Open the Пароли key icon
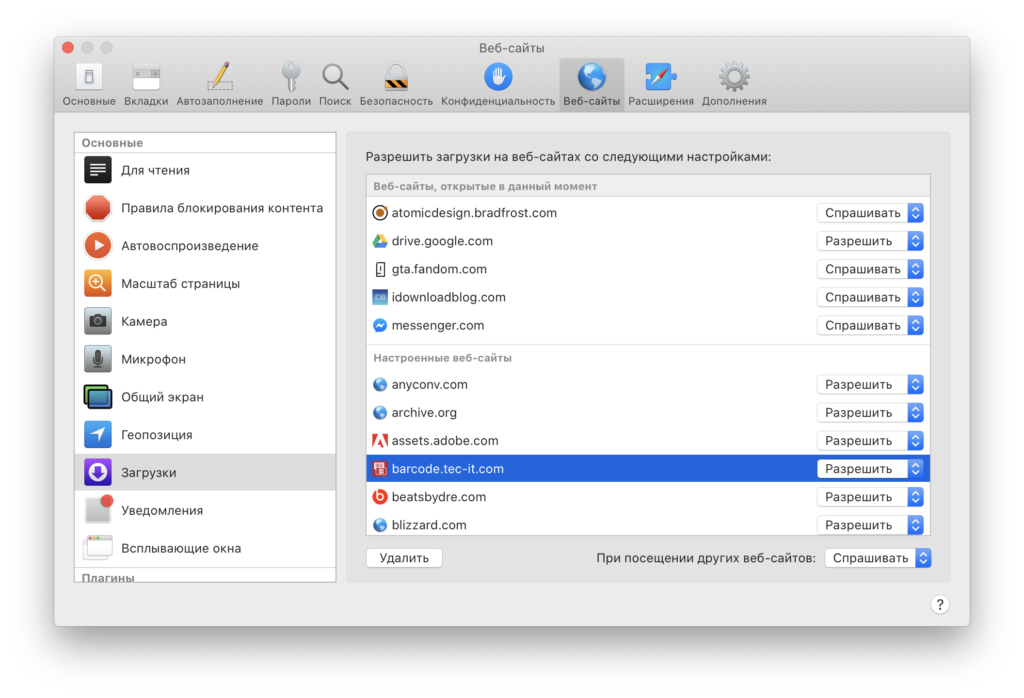This screenshot has width=1024, height=698. tap(291, 77)
